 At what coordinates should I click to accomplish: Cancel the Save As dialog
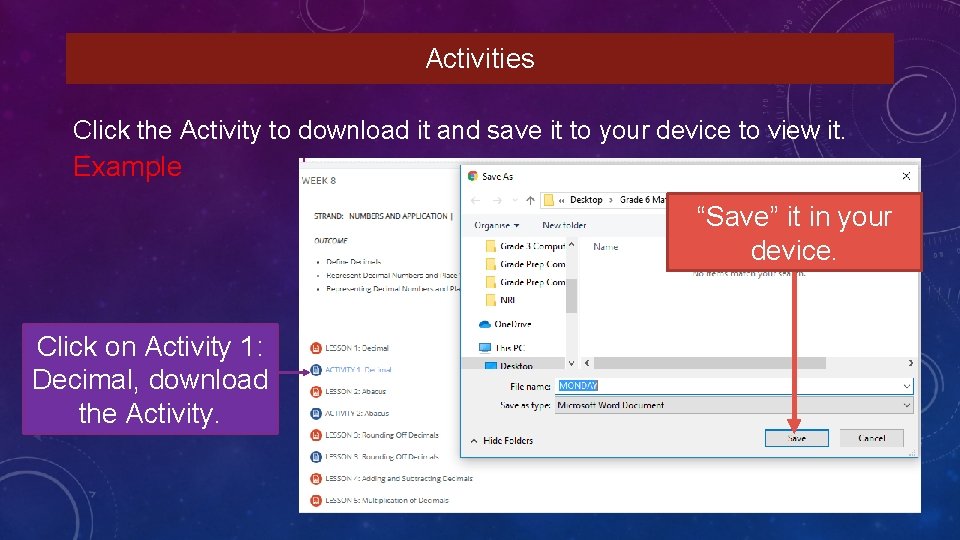(x=872, y=438)
